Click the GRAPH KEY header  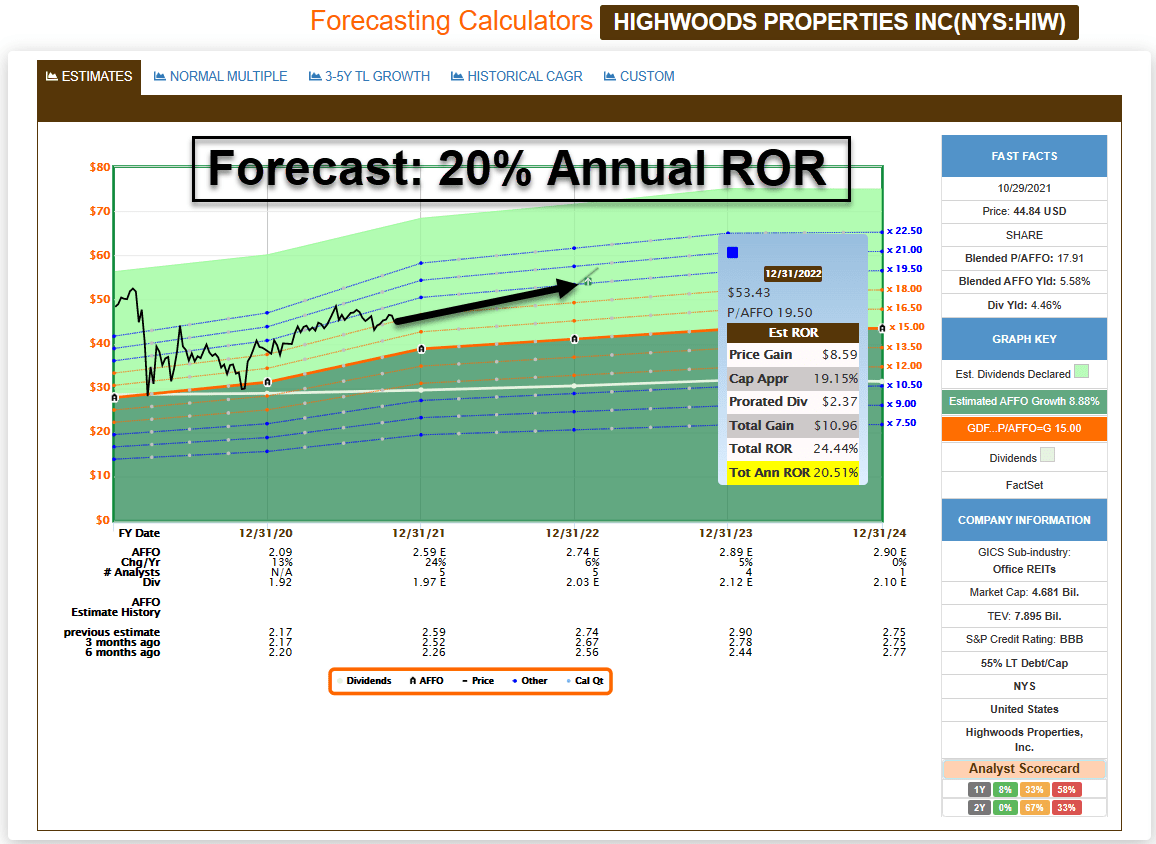pyautogui.click(x=1024, y=339)
